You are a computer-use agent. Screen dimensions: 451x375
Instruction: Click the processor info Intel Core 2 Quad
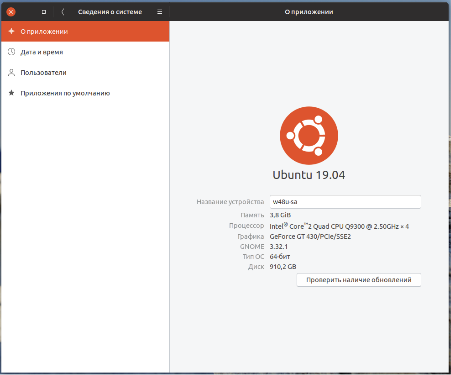click(339, 226)
